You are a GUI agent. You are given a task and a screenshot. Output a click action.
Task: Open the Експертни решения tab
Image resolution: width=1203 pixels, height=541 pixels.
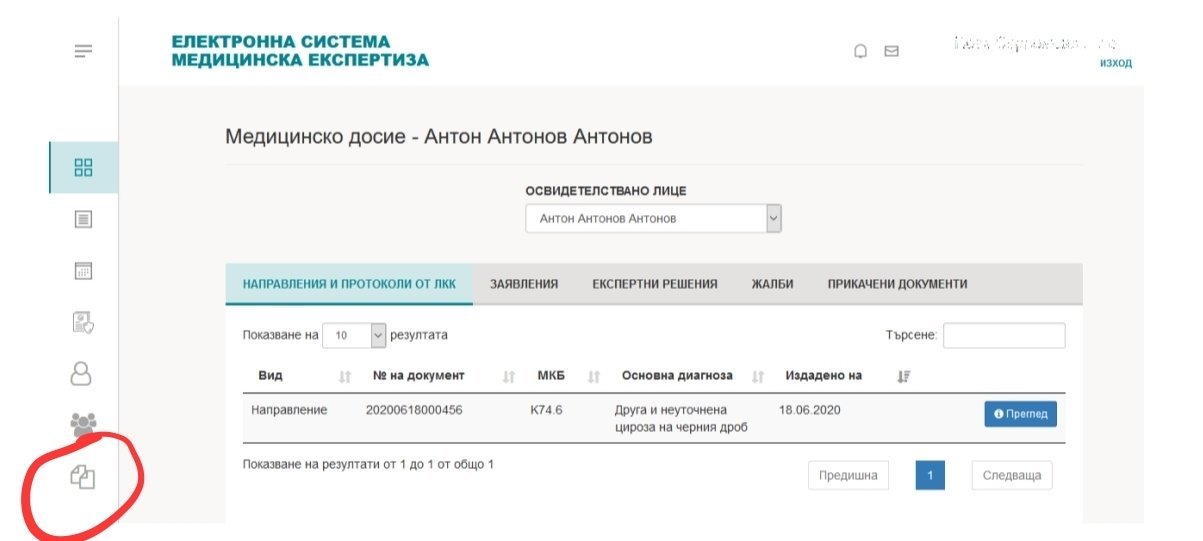654,284
